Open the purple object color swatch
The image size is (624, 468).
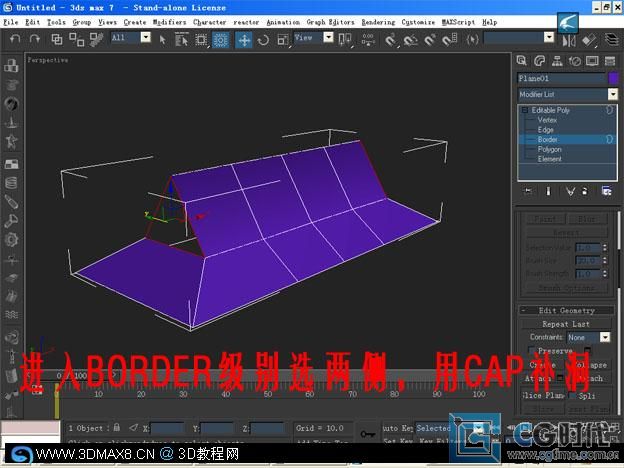point(613,78)
